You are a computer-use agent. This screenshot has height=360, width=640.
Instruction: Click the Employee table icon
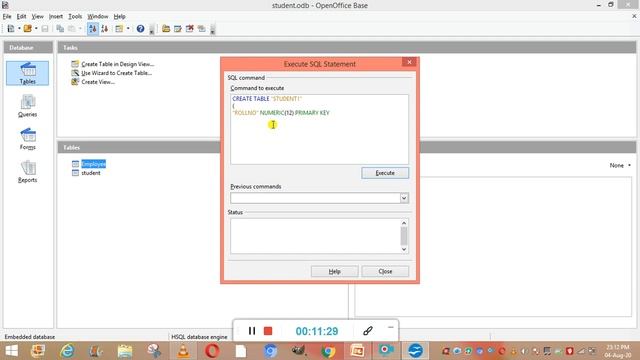tap(75, 164)
